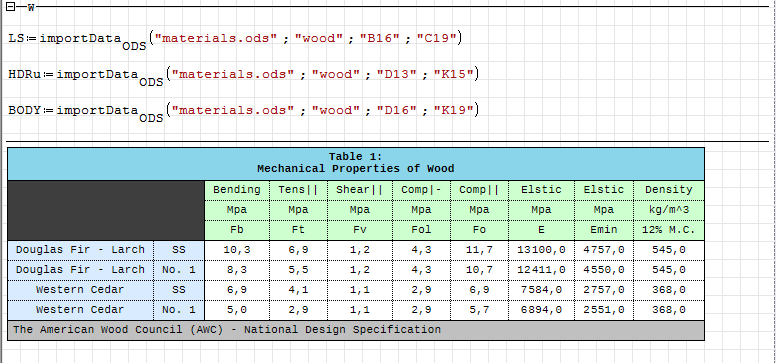Image resolution: width=776 pixels, height=363 pixels.
Task: Select the 12% M.C. header cell
Action: click(x=669, y=230)
